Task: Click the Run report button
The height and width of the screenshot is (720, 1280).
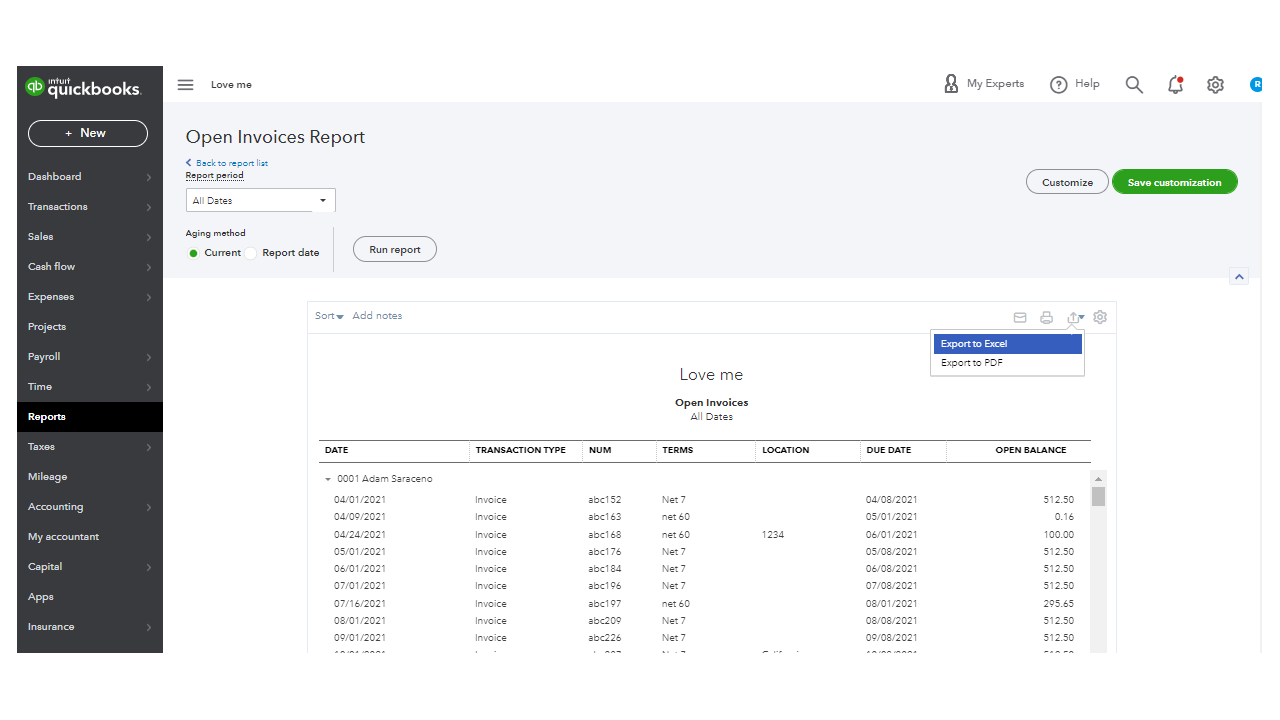Action: (394, 249)
